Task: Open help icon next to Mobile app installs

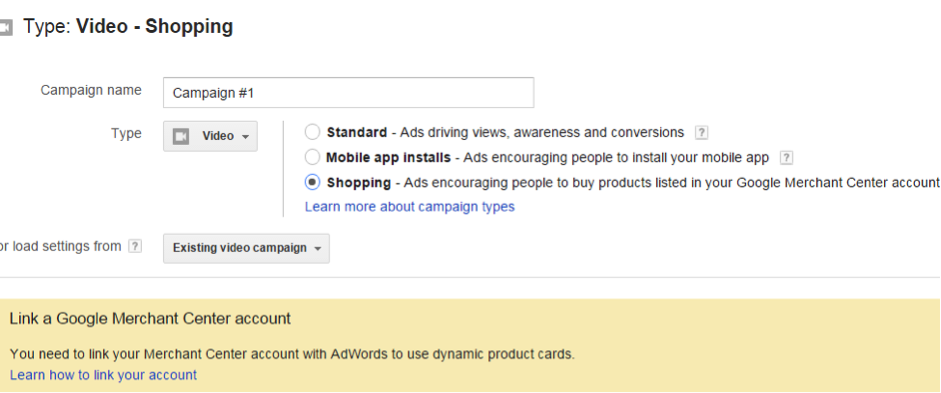Action: (786, 158)
